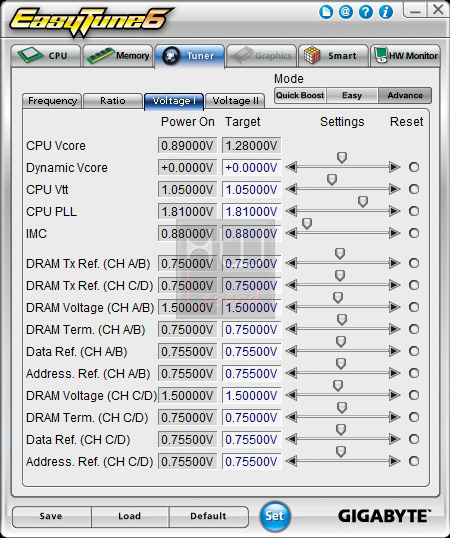Decrease CPU Vtt with left arrow

click(291, 189)
